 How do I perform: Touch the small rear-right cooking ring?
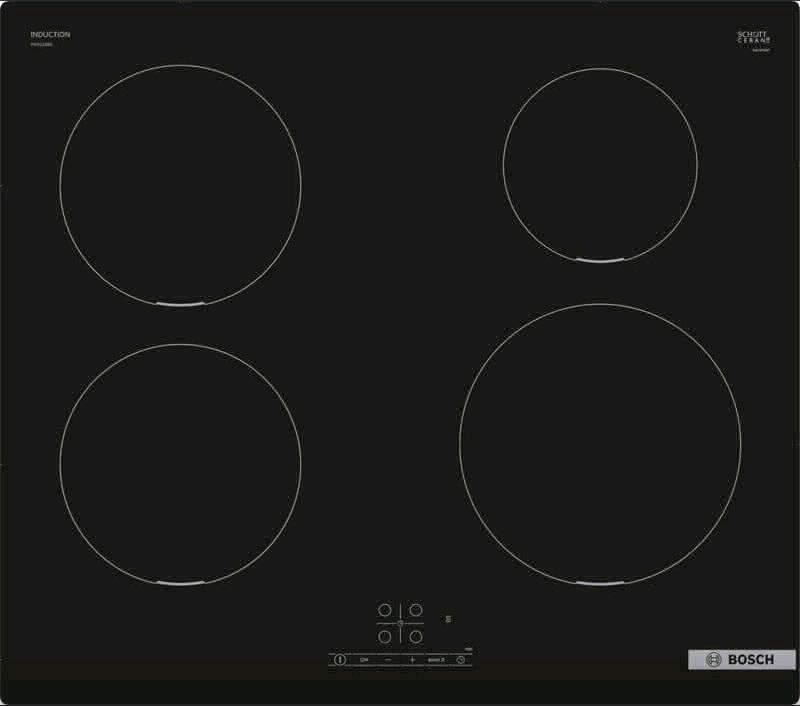click(x=600, y=165)
